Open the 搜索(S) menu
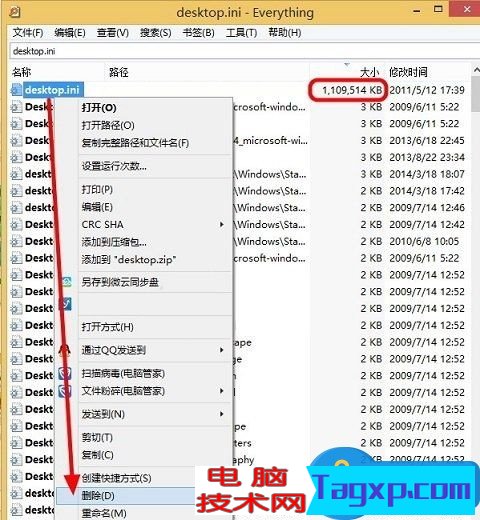Viewport: 480px width, 520px height. (x=156, y=33)
